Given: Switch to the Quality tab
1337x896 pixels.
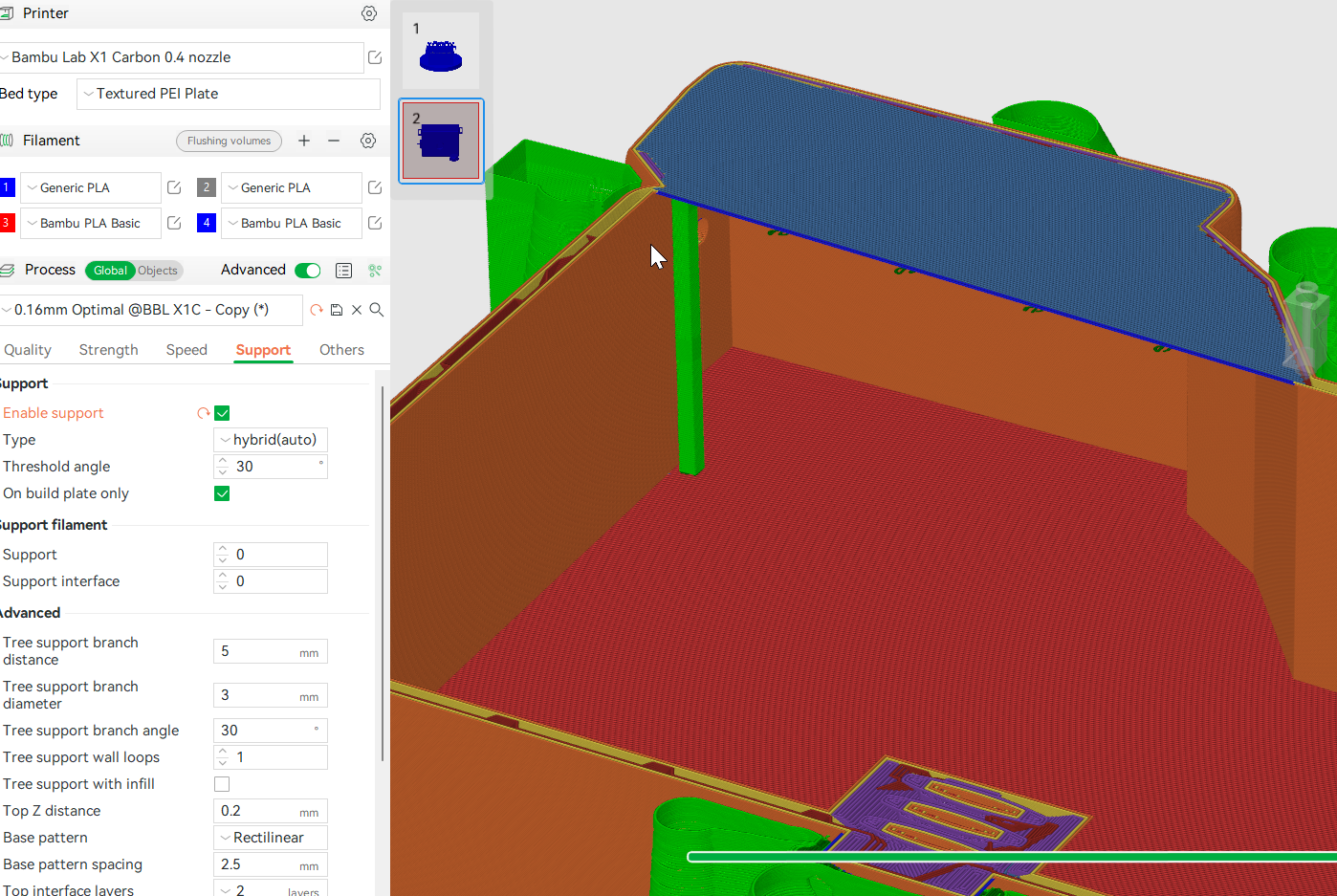Looking at the screenshot, I should point(28,350).
